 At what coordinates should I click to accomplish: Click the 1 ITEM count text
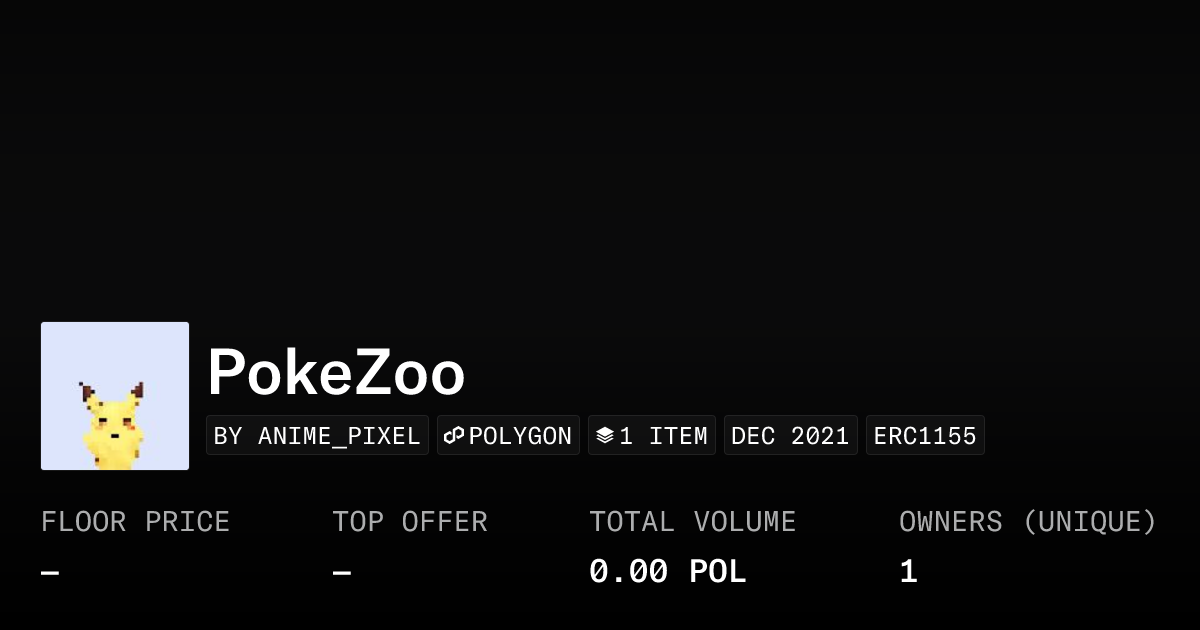pyautogui.click(x=663, y=436)
